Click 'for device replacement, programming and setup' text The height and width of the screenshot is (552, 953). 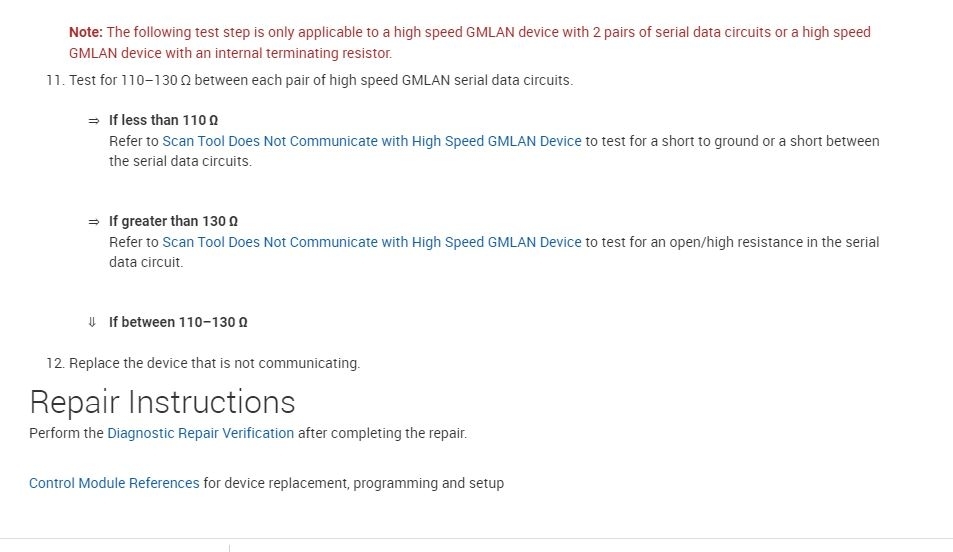coord(353,483)
